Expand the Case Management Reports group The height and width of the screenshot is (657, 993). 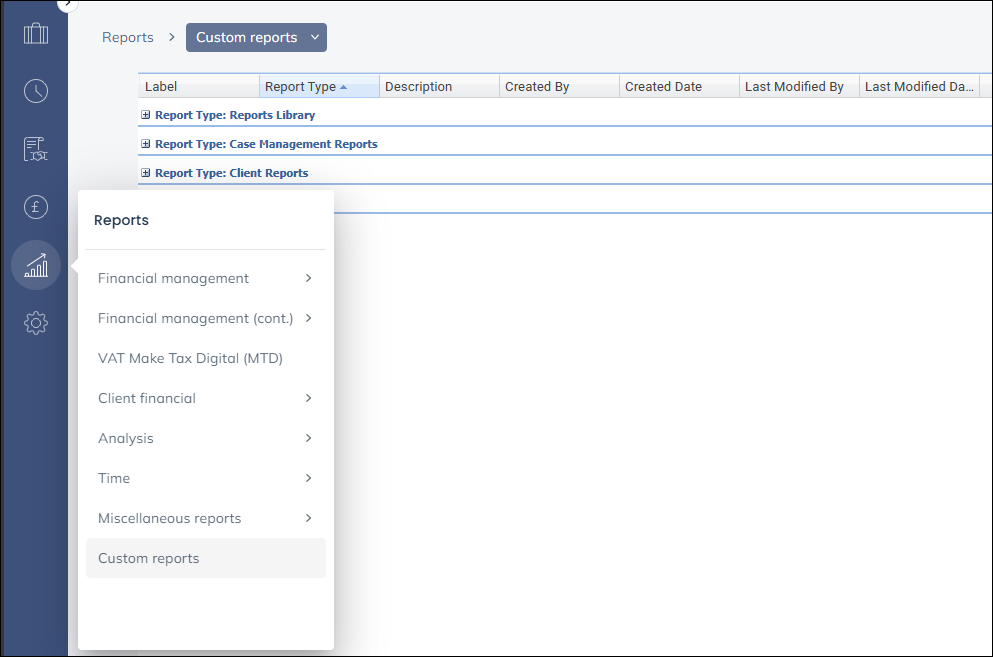(146, 144)
